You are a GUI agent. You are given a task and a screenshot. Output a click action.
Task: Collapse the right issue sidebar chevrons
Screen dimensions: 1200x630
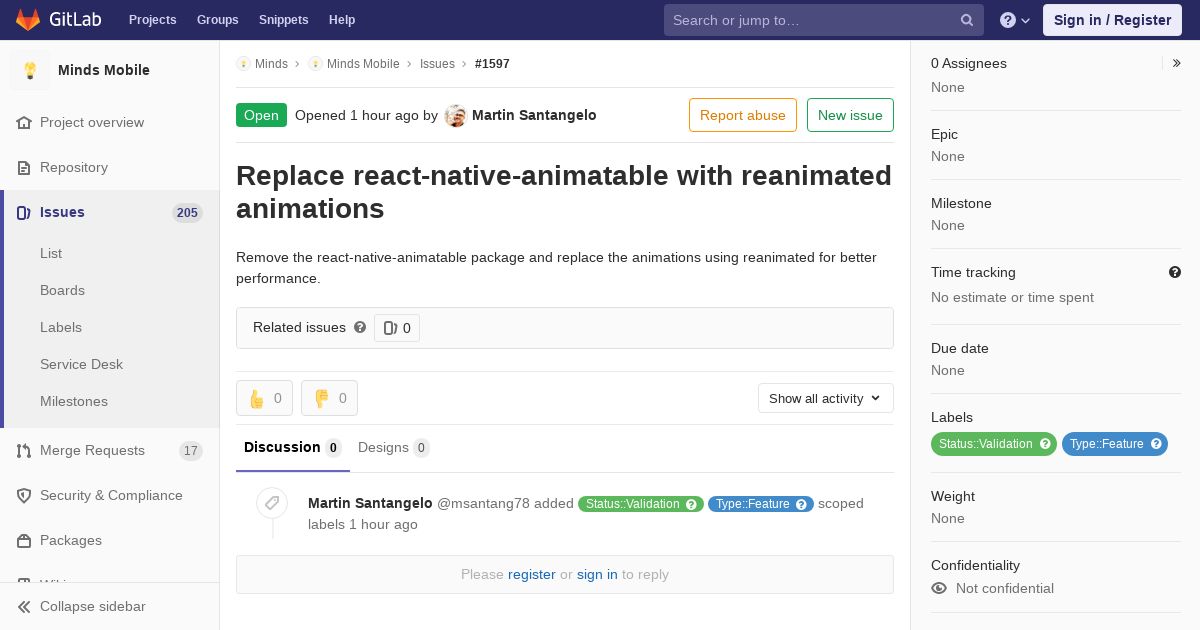(x=1176, y=63)
